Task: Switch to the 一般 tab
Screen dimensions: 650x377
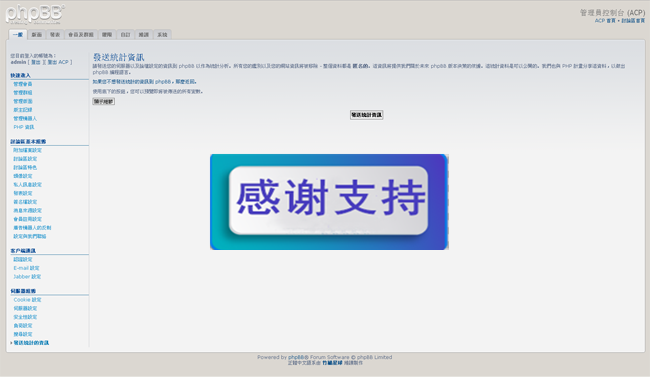Action: pos(18,35)
